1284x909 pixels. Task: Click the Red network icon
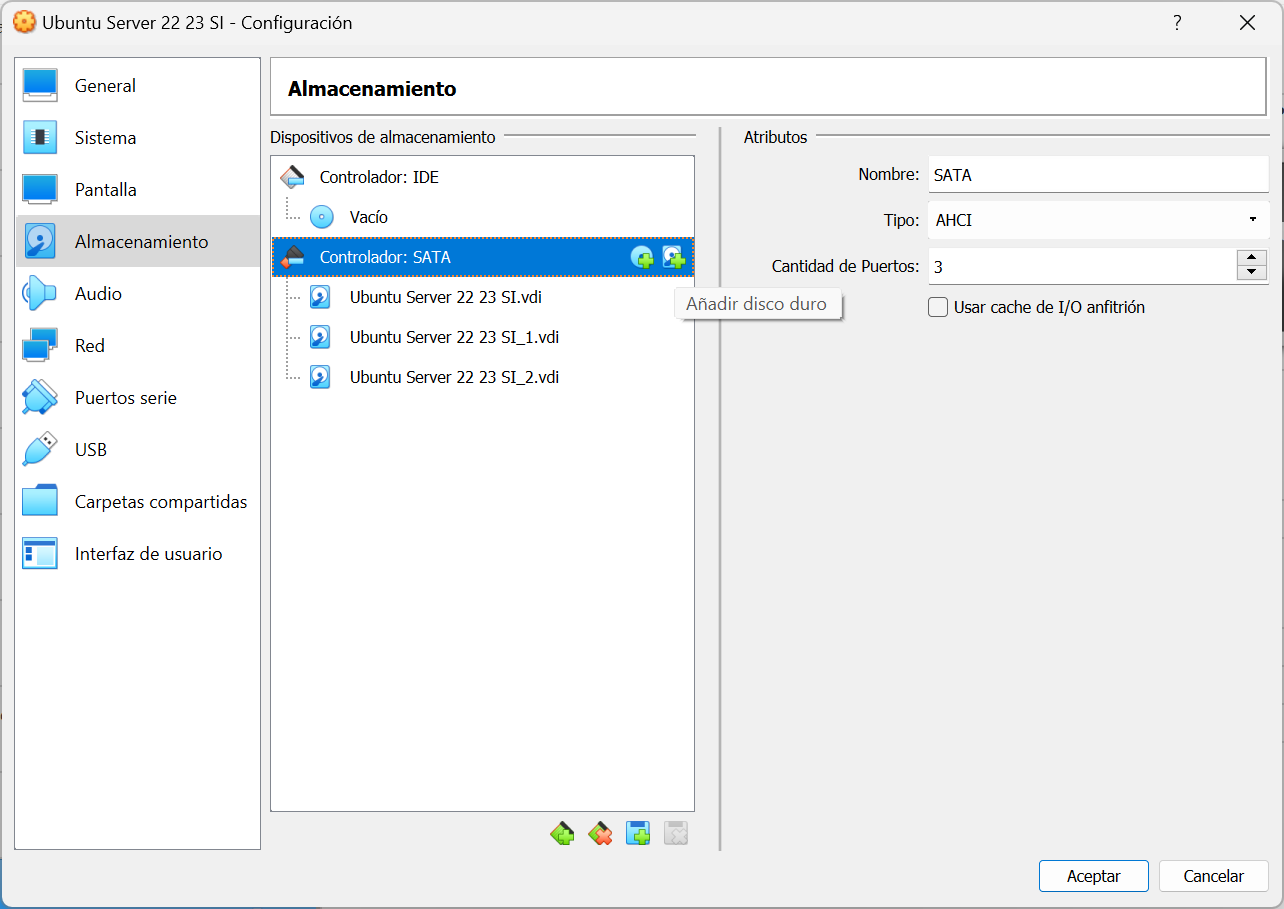[40, 346]
